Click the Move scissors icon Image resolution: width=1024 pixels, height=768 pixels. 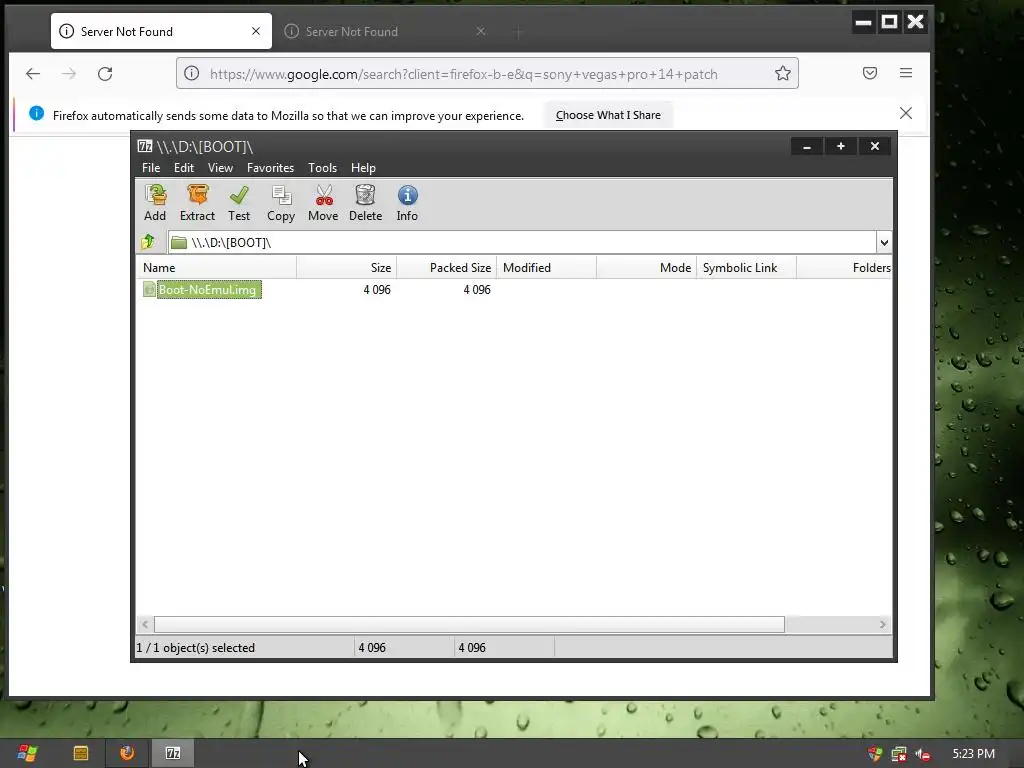[x=323, y=203]
